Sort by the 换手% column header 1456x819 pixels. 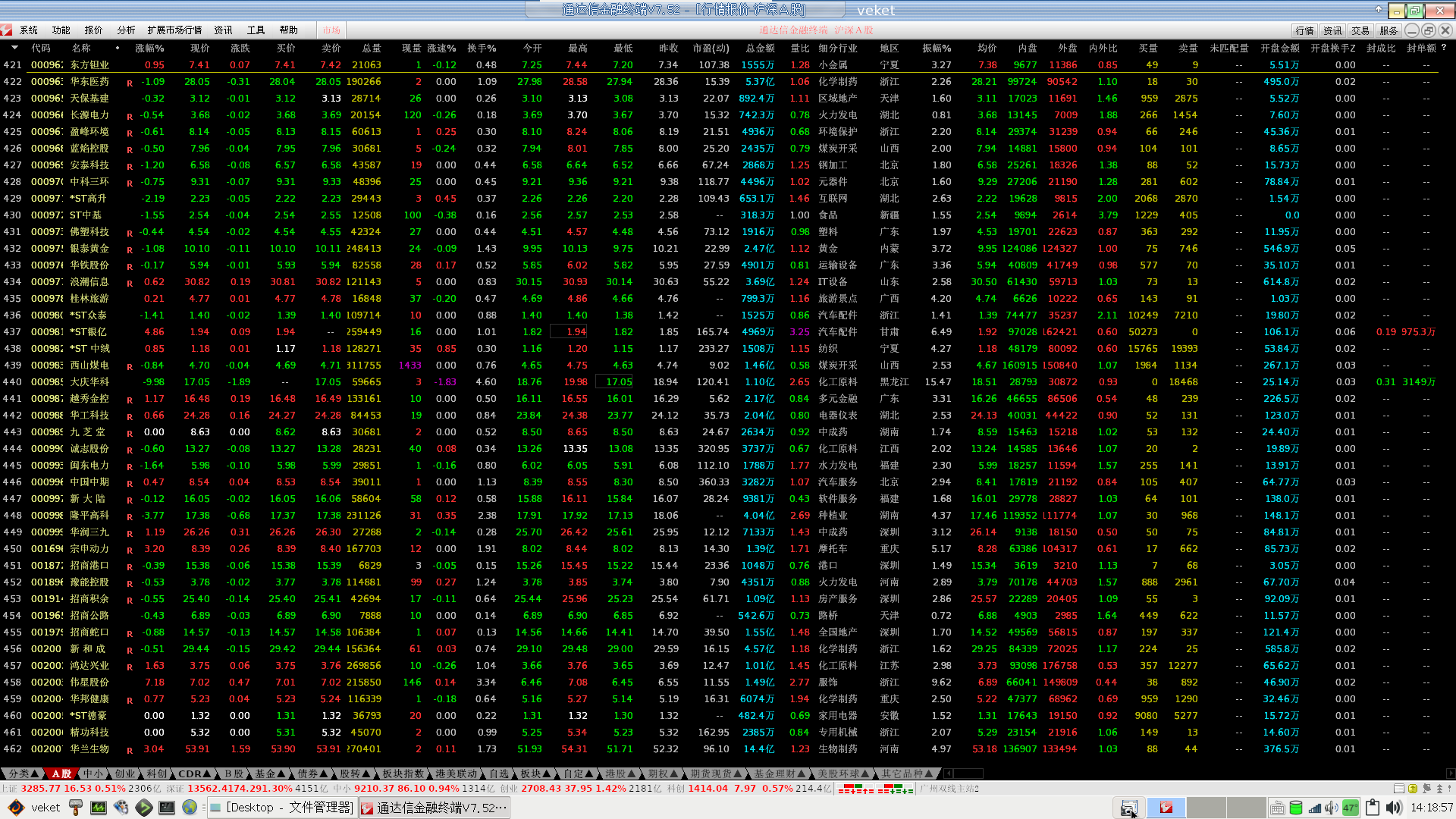click(x=482, y=48)
